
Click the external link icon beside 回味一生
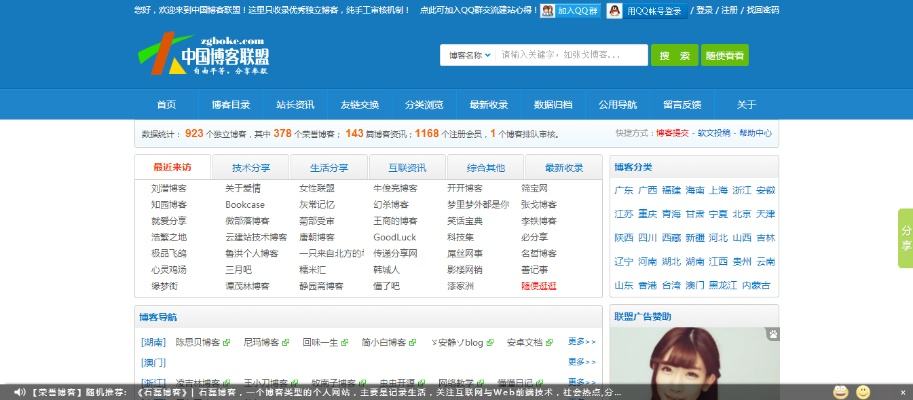coord(344,342)
